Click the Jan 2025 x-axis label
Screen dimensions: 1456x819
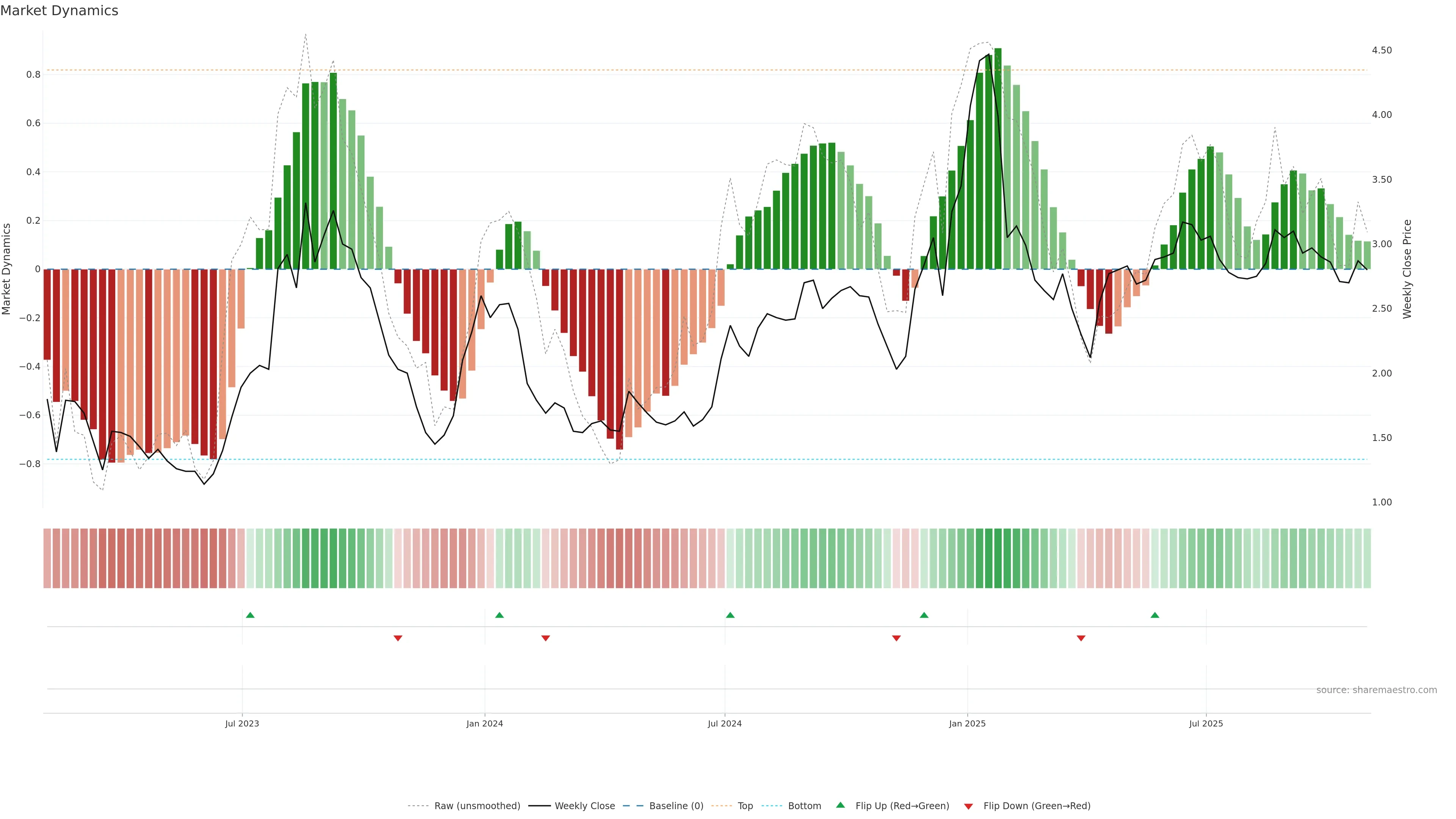click(967, 723)
